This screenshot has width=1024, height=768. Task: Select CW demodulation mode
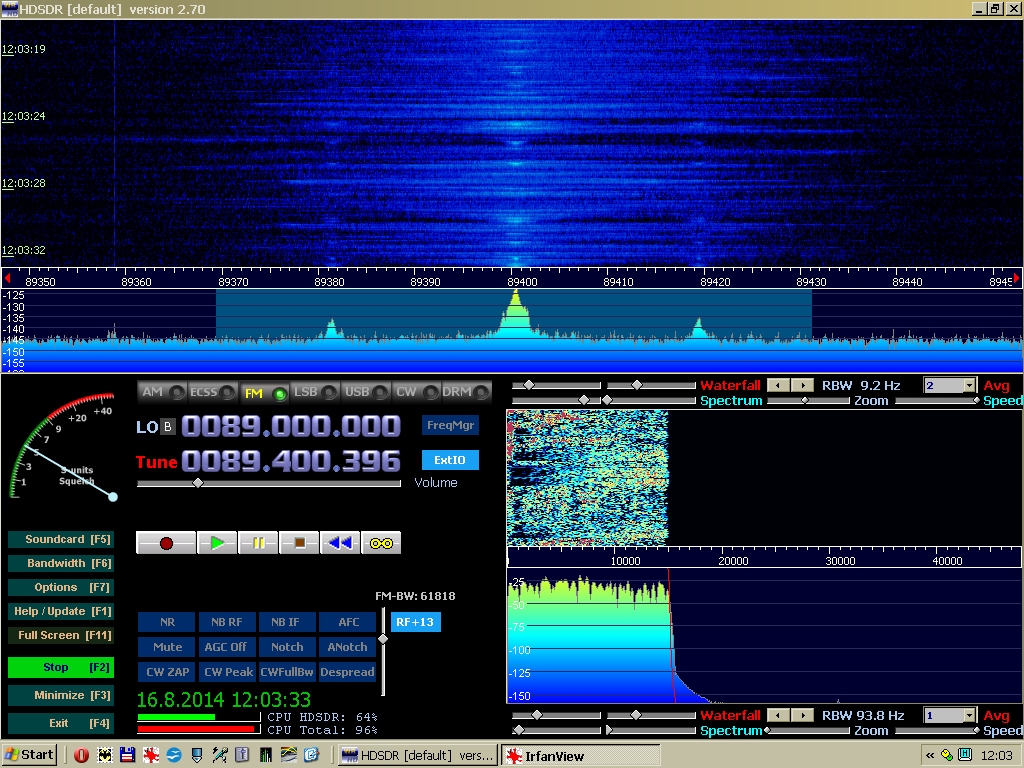[416, 392]
